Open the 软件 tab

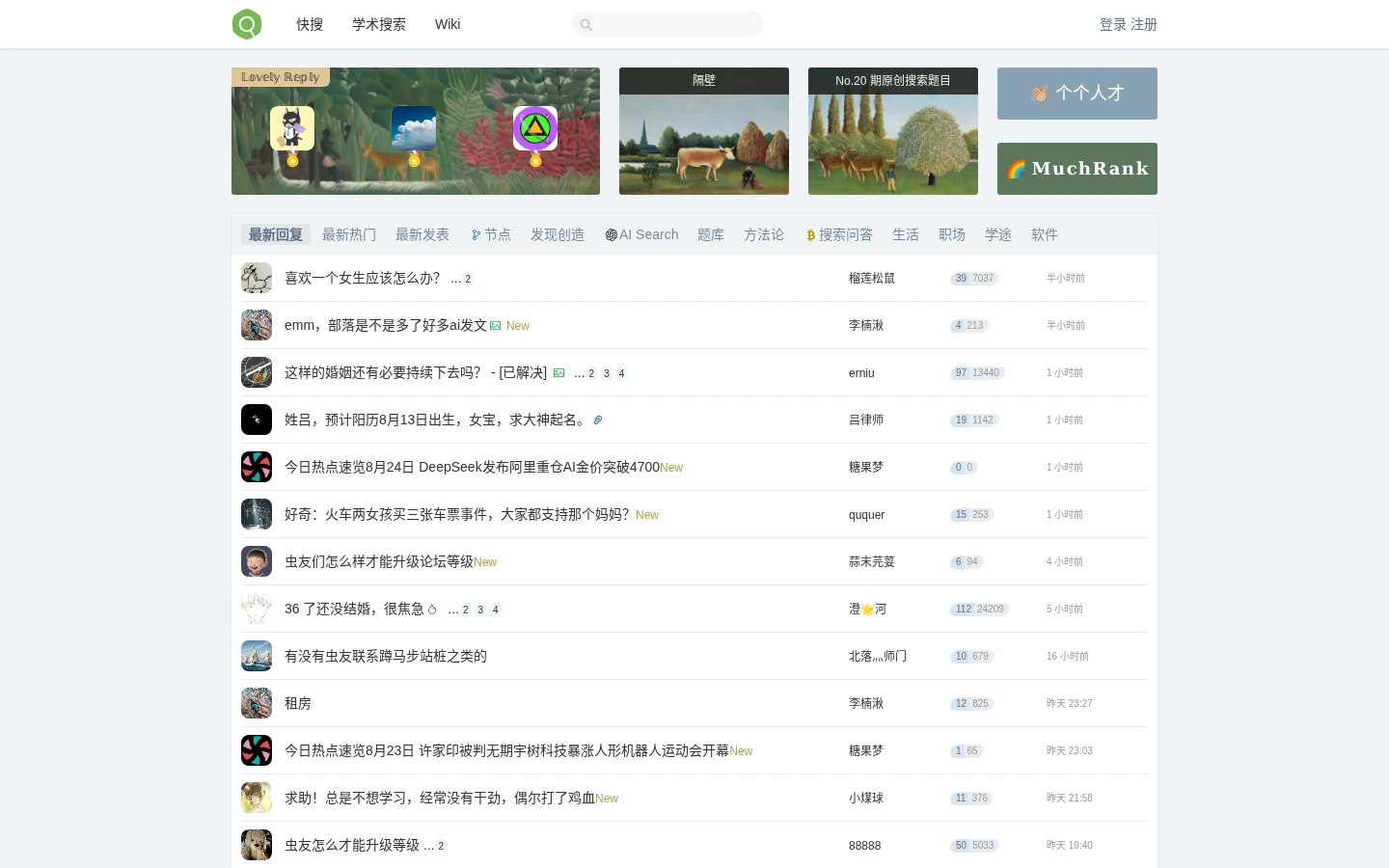coord(1045,234)
